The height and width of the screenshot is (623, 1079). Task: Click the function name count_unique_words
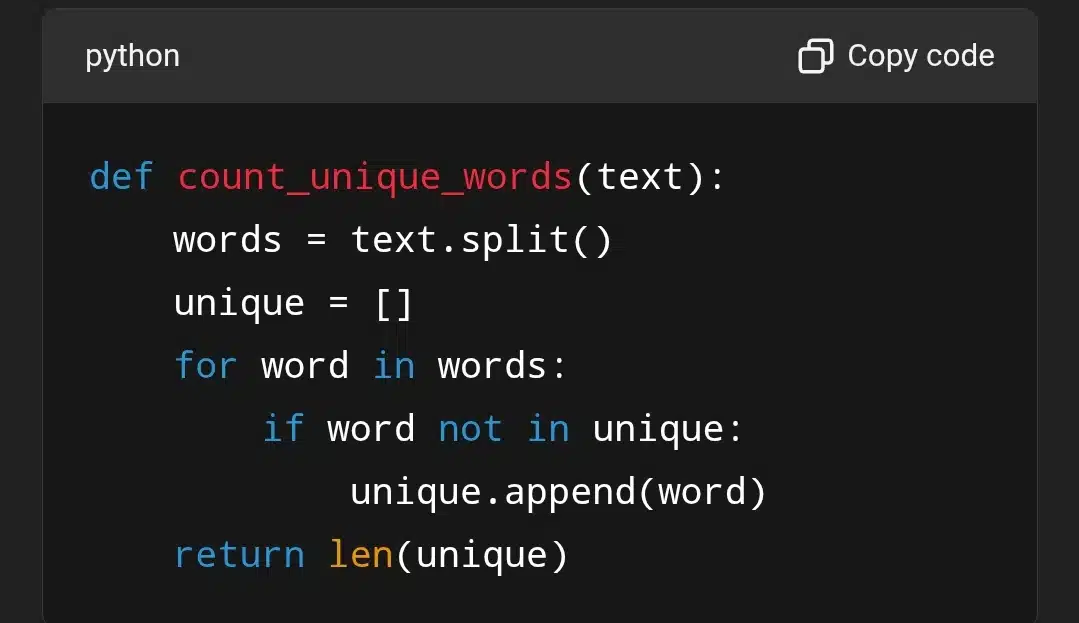point(375,178)
